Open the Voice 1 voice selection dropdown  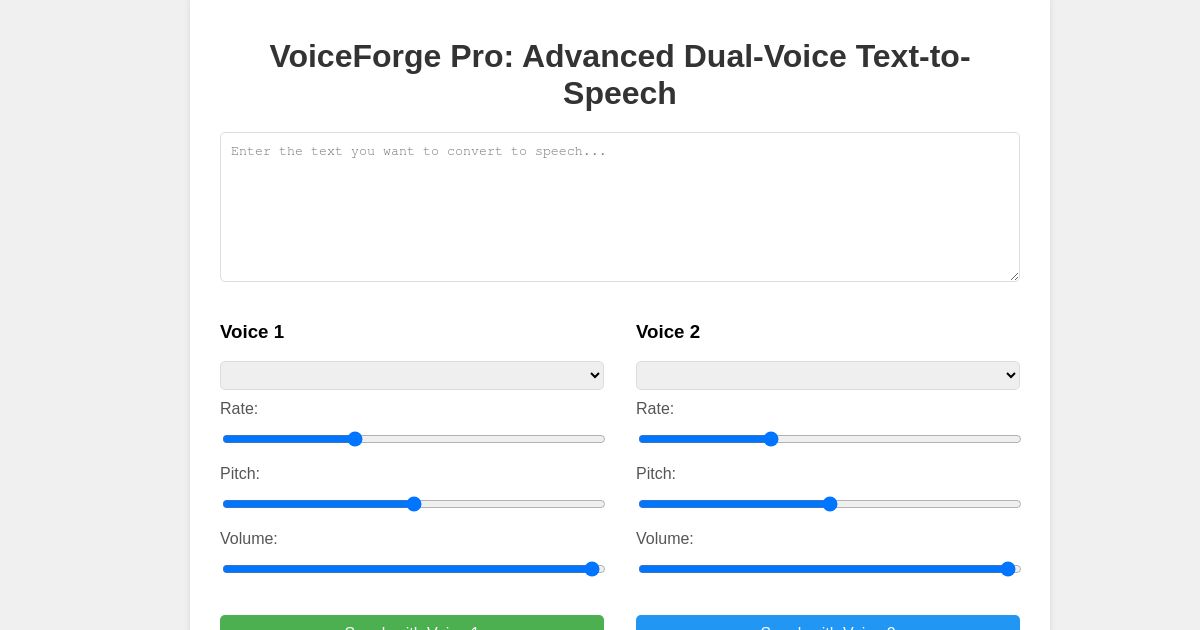coord(412,375)
